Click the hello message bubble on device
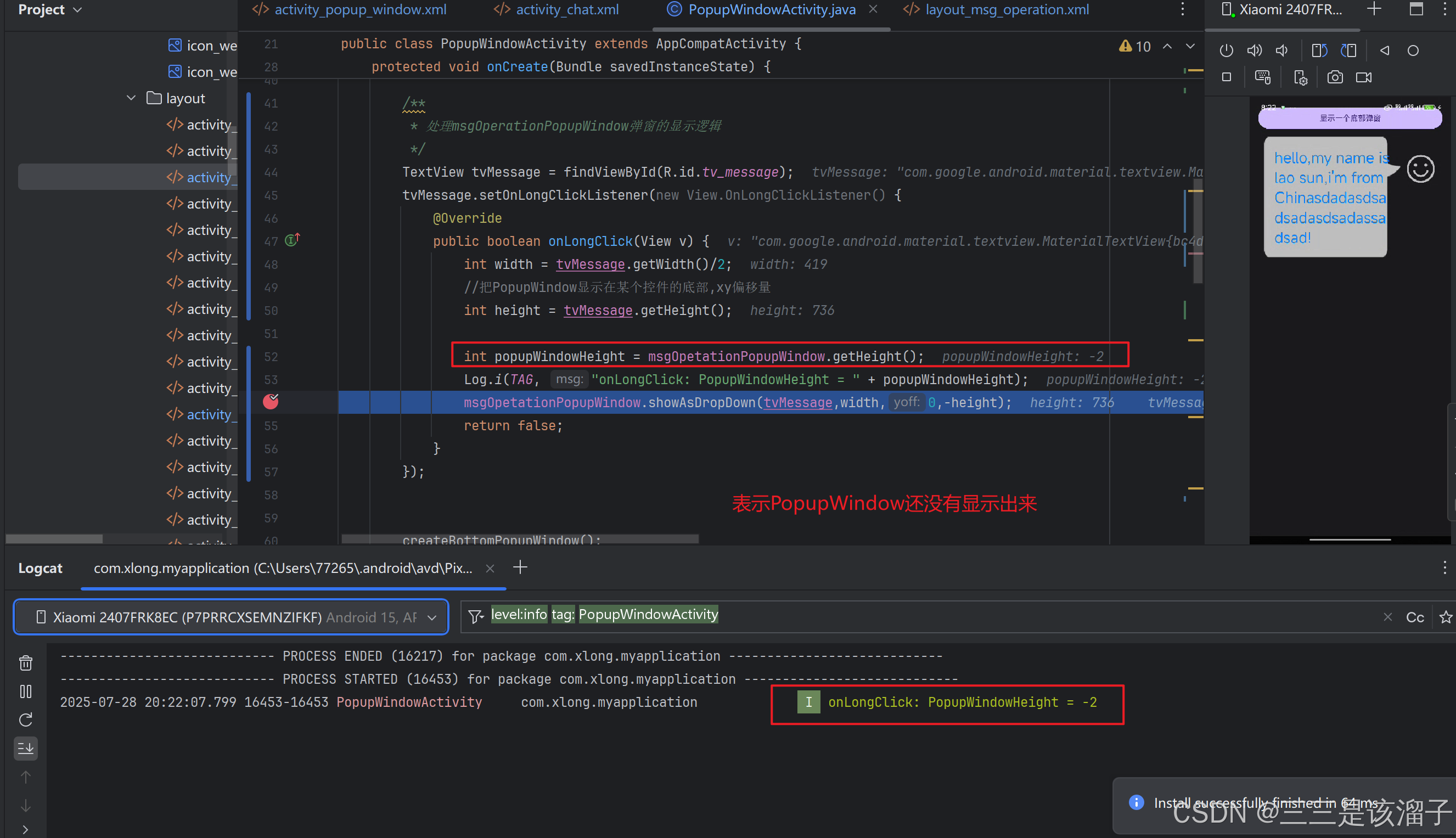Image resolution: width=1456 pixels, height=838 pixels. pos(1326,197)
